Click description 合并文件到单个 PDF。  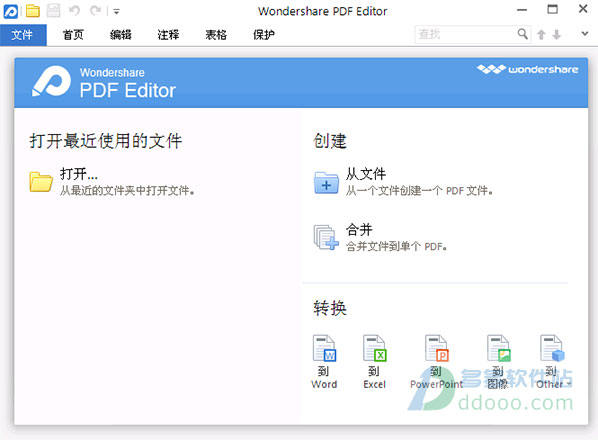396,246
